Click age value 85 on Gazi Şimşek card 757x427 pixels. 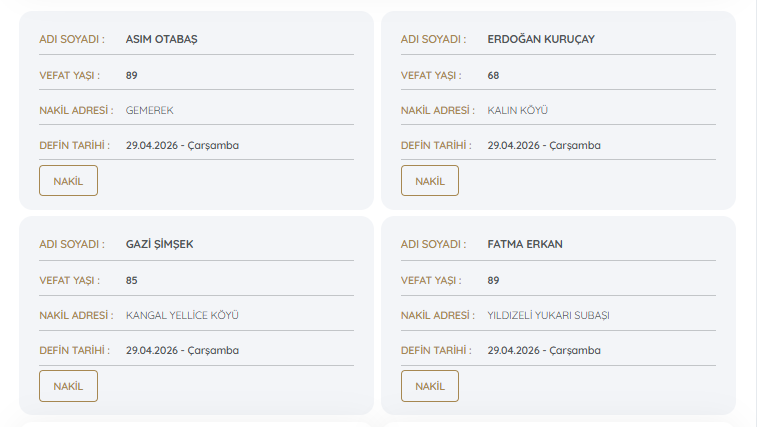(x=132, y=280)
